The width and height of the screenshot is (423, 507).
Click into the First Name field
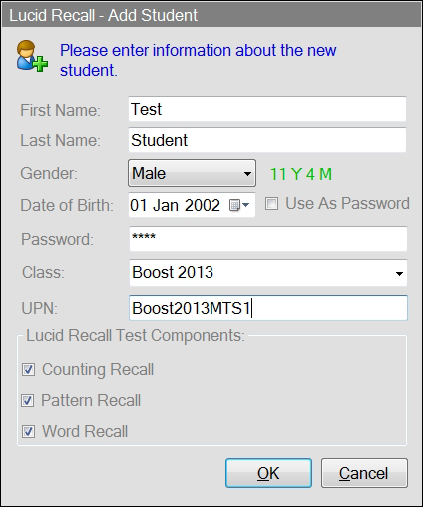point(267,109)
